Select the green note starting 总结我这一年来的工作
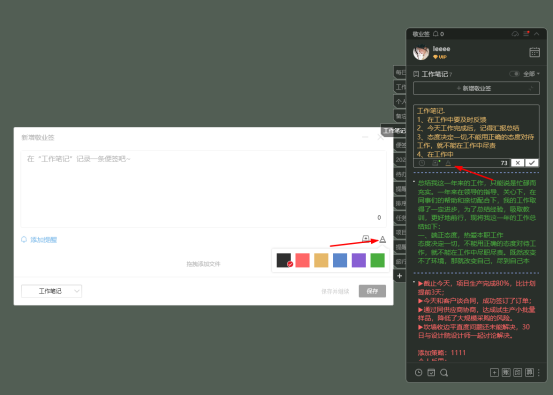The image size is (553, 395). [x=476, y=222]
